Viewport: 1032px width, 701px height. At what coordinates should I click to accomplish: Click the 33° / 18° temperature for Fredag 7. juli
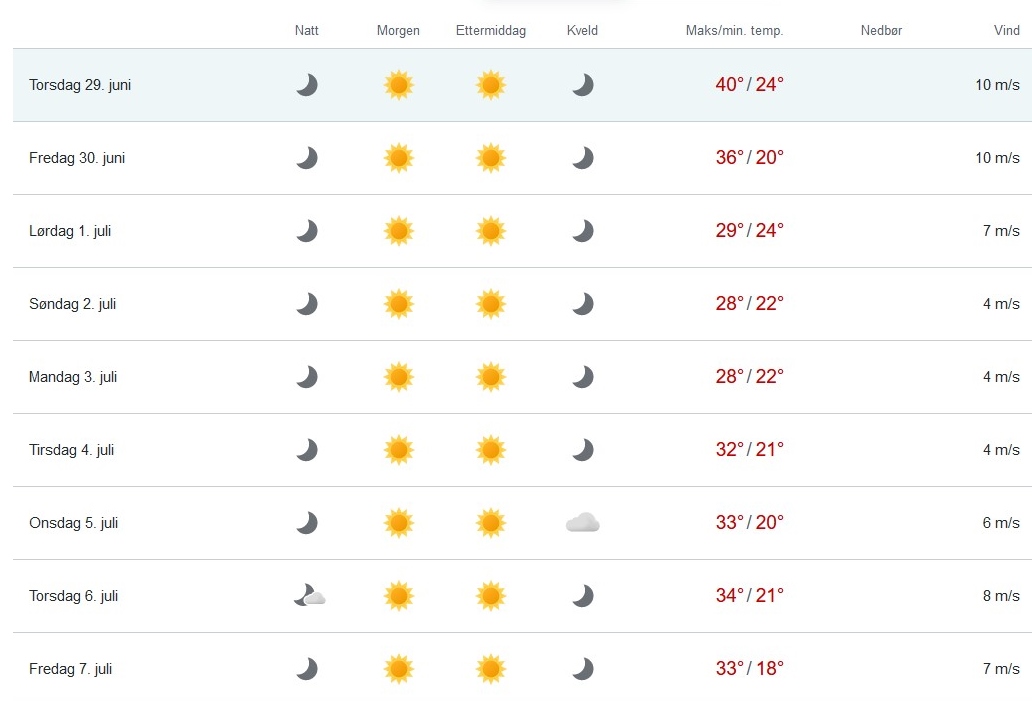750,668
